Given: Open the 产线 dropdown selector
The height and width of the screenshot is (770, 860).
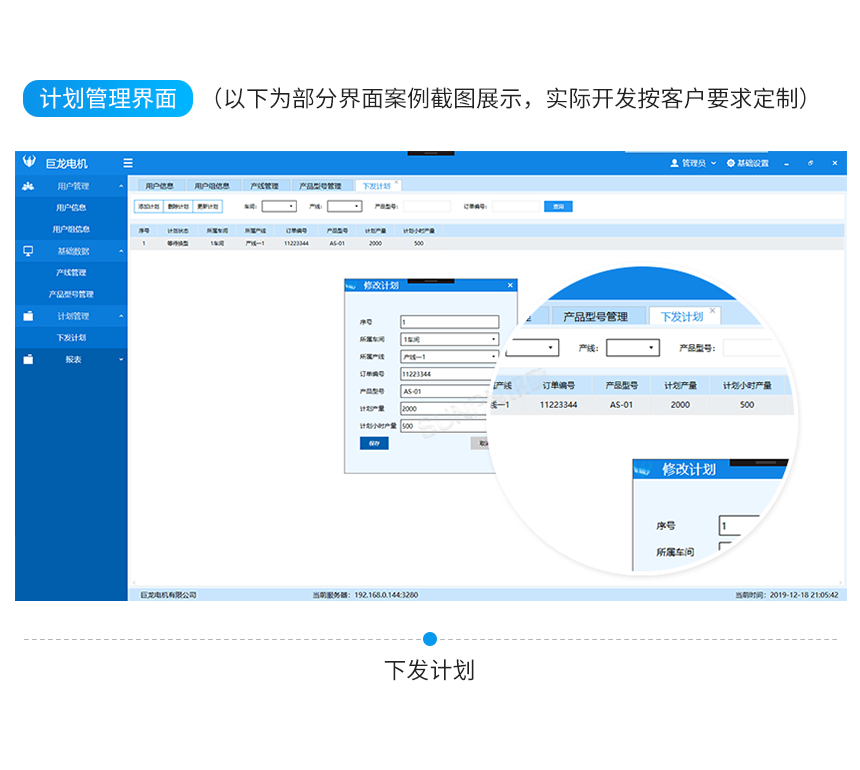Looking at the screenshot, I should (x=346, y=206).
